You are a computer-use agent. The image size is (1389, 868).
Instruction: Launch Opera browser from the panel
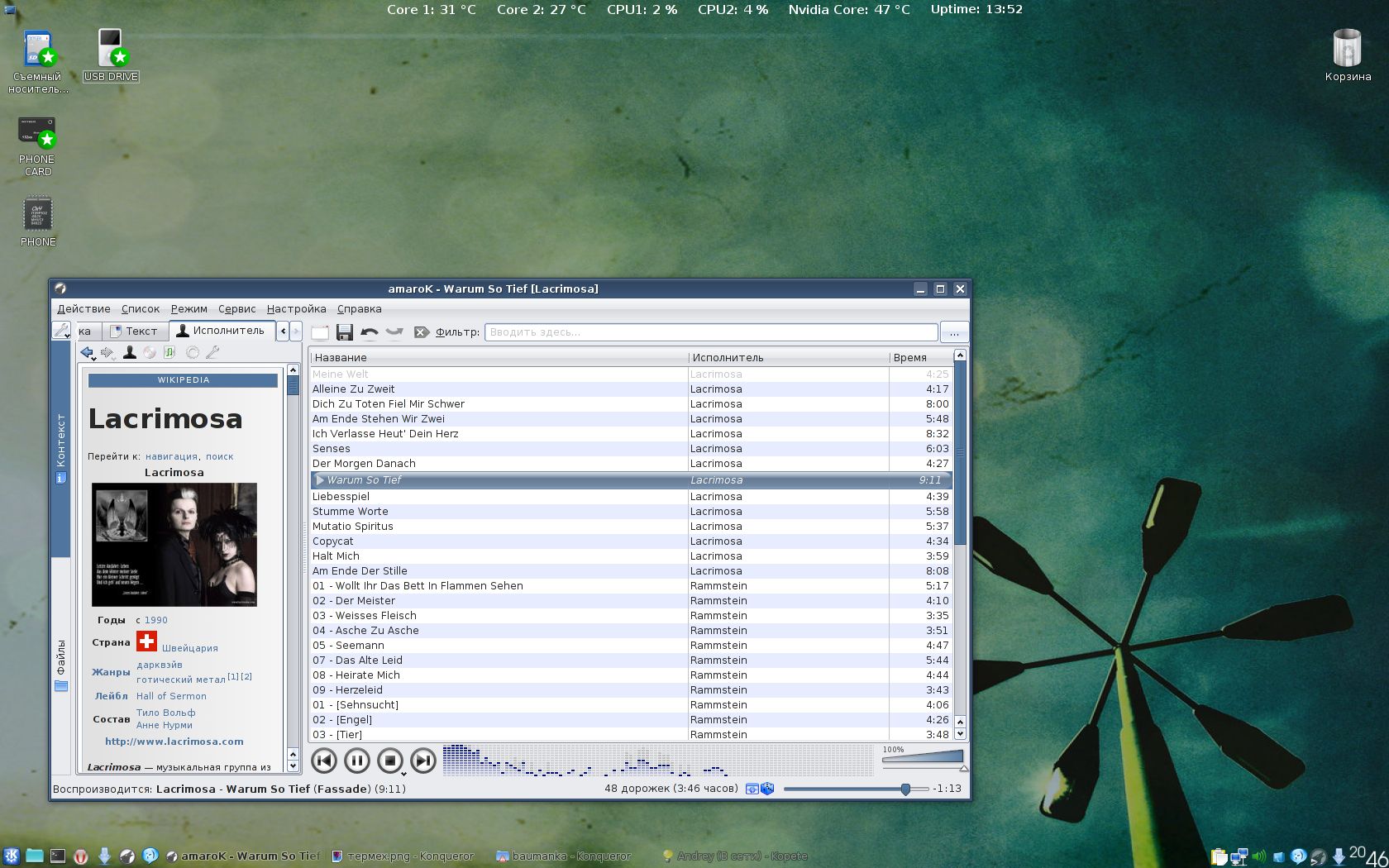[x=81, y=856]
